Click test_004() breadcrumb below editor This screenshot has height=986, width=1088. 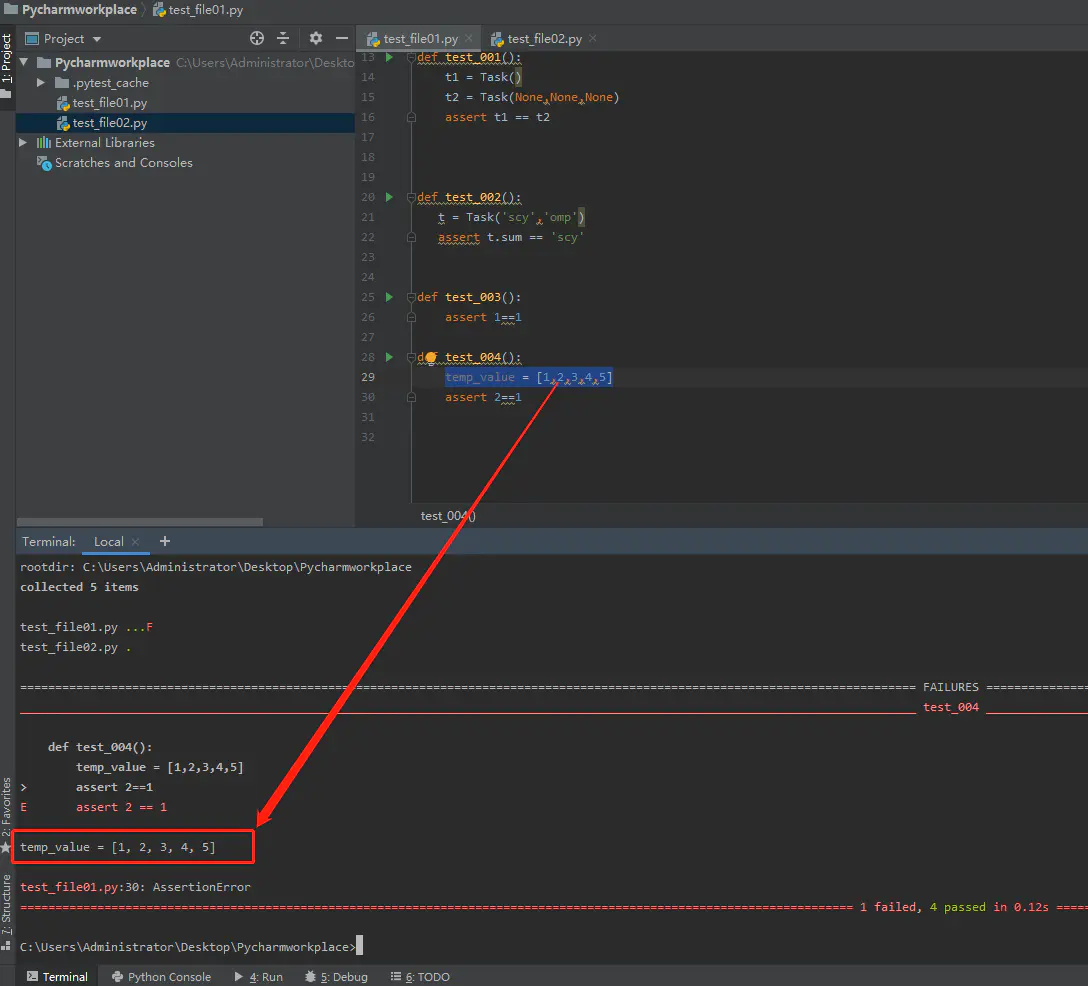point(448,516)
